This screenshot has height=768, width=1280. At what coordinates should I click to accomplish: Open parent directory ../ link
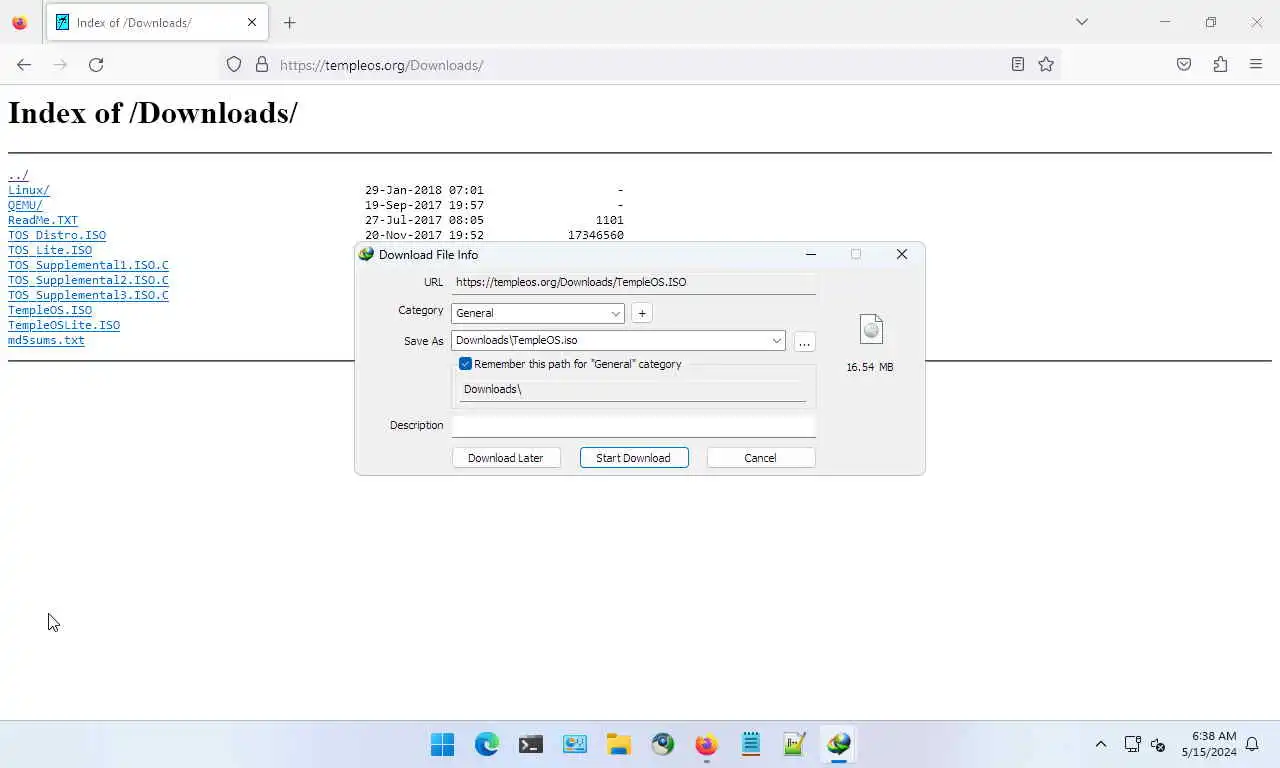[18, 175]
